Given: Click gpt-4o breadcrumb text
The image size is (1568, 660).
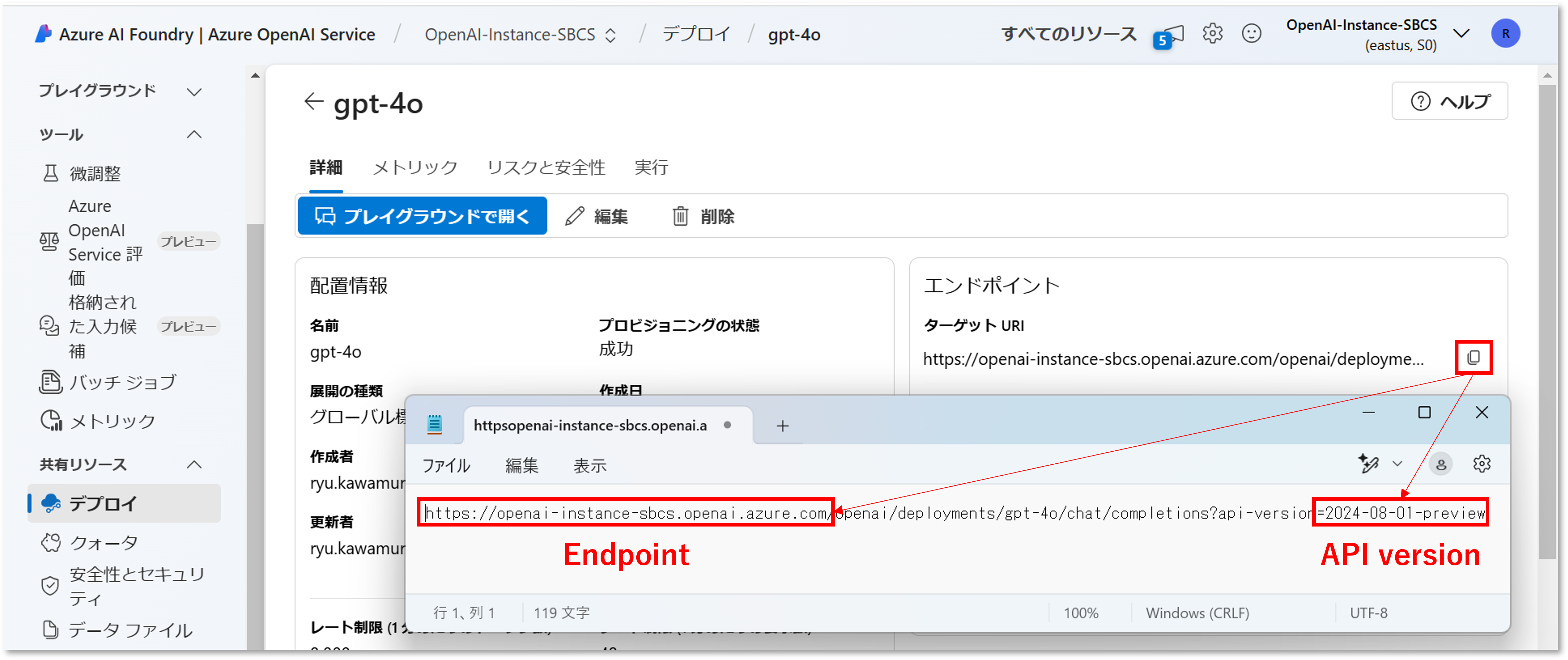Looking at the screenshot, I should click(794, 35).
